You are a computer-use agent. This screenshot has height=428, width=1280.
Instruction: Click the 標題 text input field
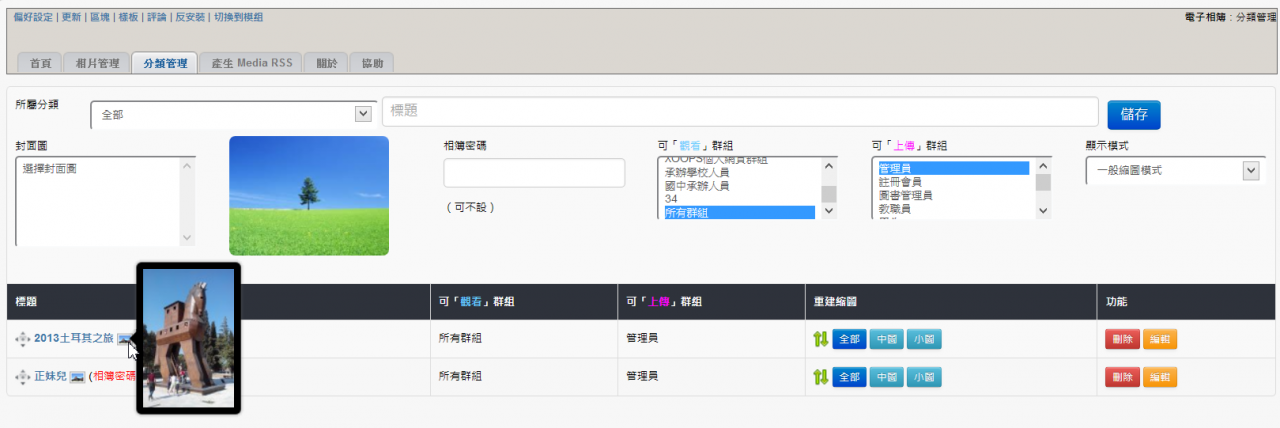[739, 112]
